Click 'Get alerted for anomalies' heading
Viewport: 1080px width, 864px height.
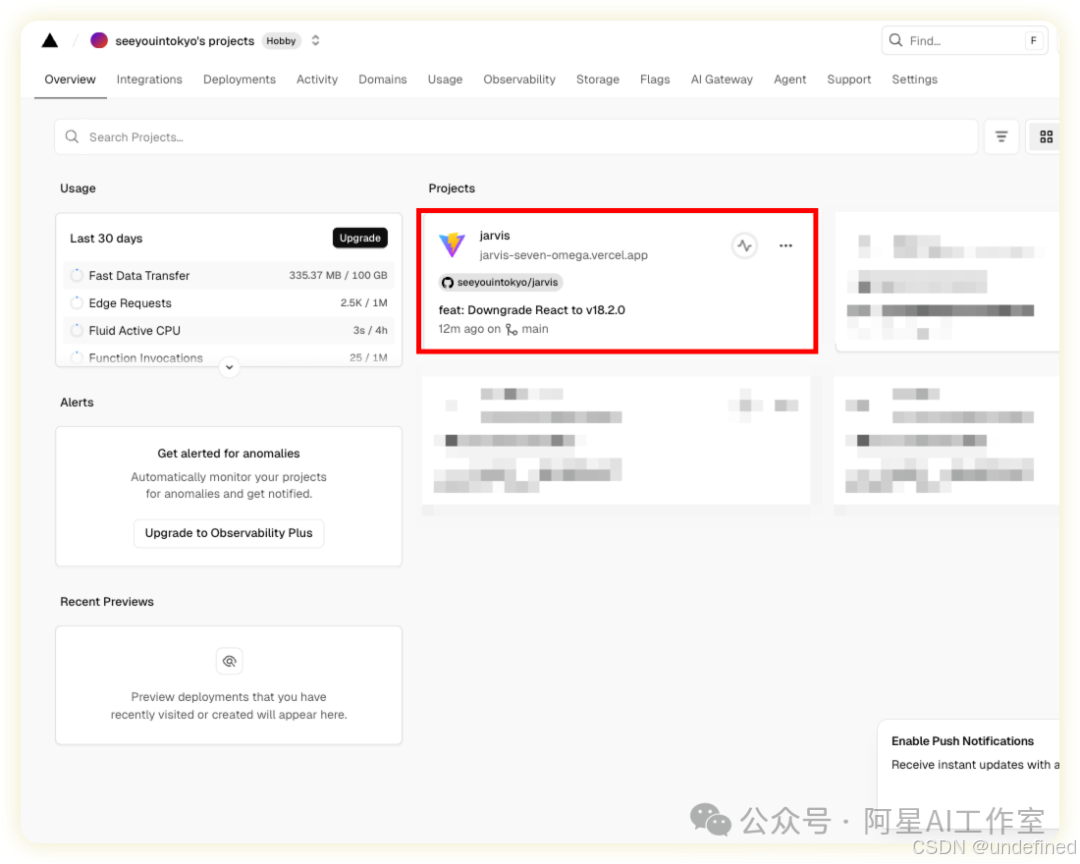click(x=229, y=453)
